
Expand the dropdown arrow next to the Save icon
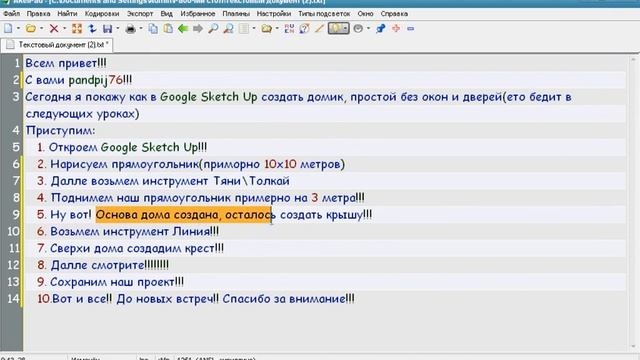[118, 29]
